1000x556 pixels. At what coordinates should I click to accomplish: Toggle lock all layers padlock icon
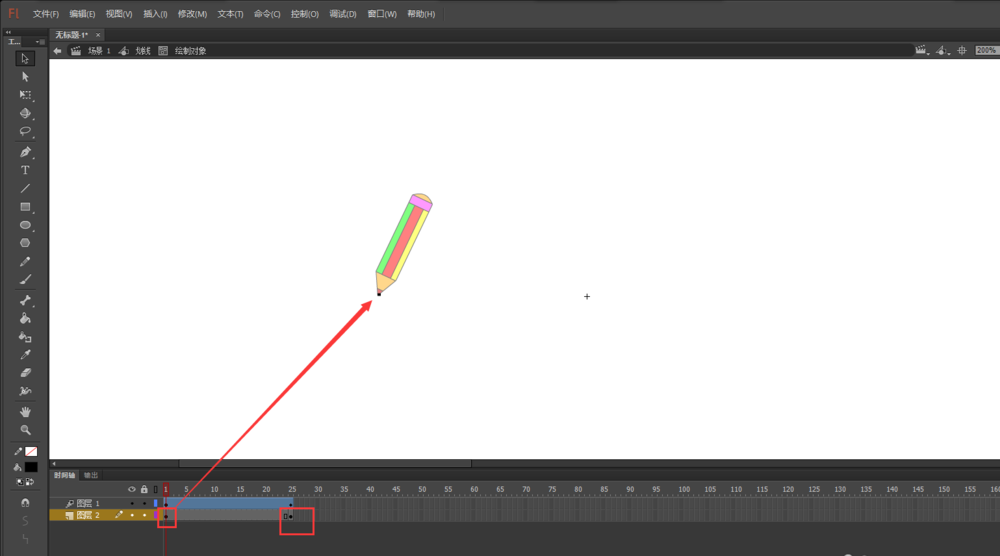coord(144,490)
